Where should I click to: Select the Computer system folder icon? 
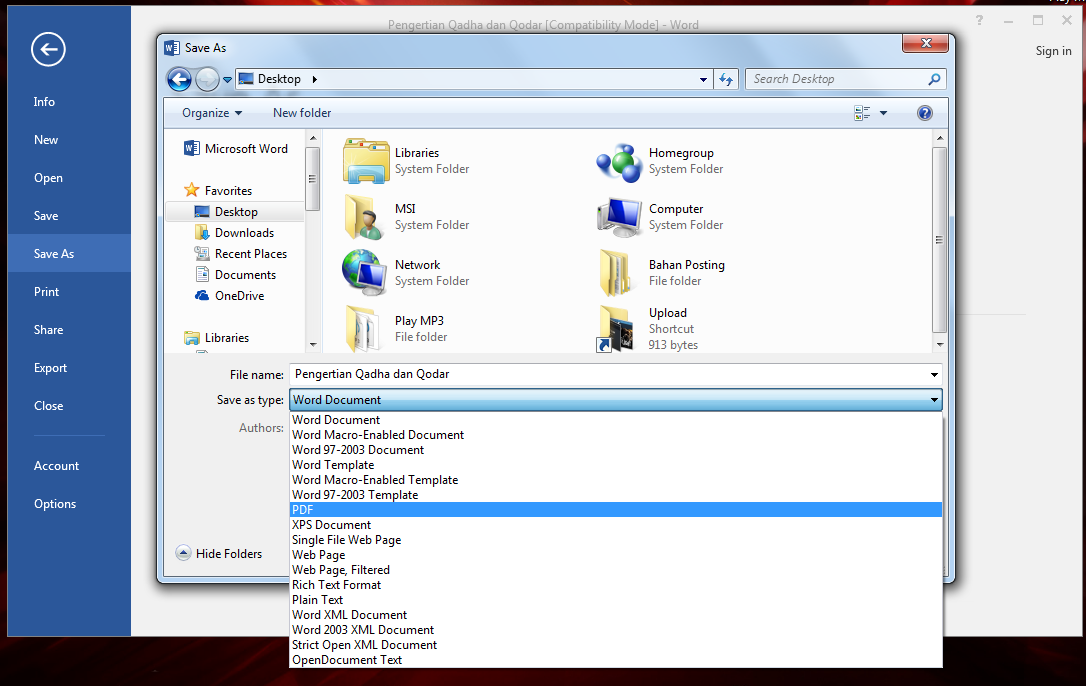[619, 217]
